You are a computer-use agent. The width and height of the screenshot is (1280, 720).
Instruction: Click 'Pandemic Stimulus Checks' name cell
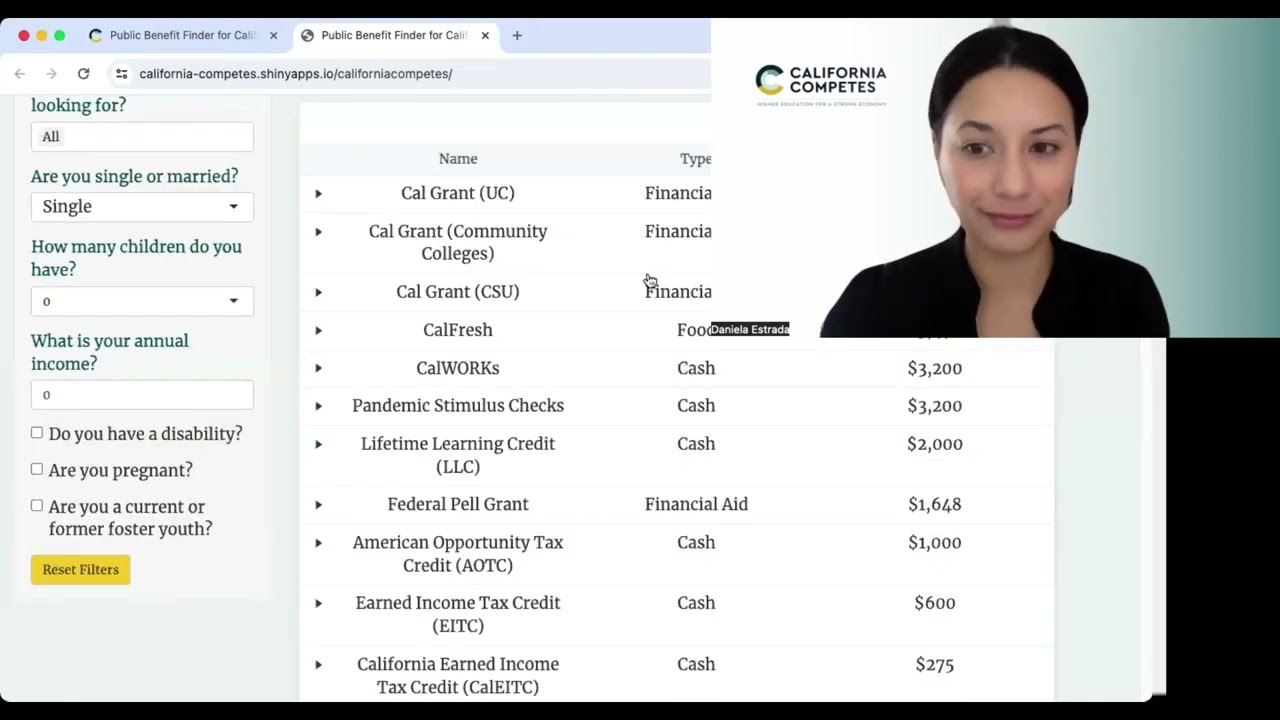[458, 406]
